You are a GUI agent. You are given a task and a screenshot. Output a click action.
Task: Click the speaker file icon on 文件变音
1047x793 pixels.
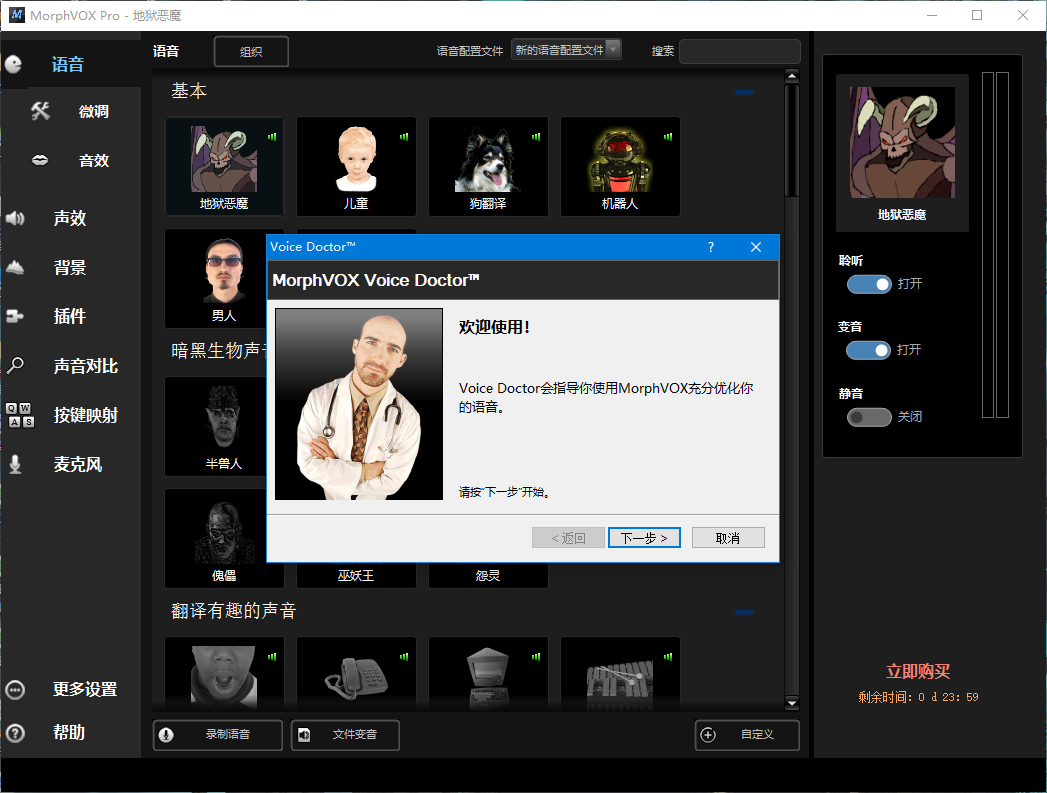point(304,735)
